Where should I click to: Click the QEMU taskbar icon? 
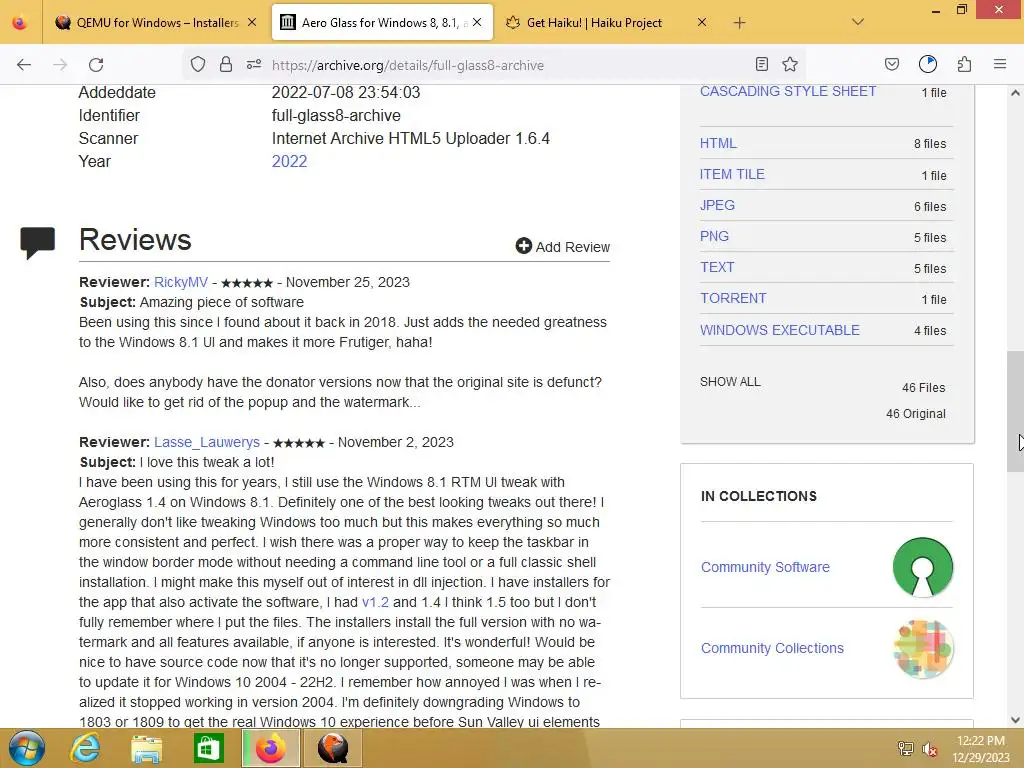point(333,748)
